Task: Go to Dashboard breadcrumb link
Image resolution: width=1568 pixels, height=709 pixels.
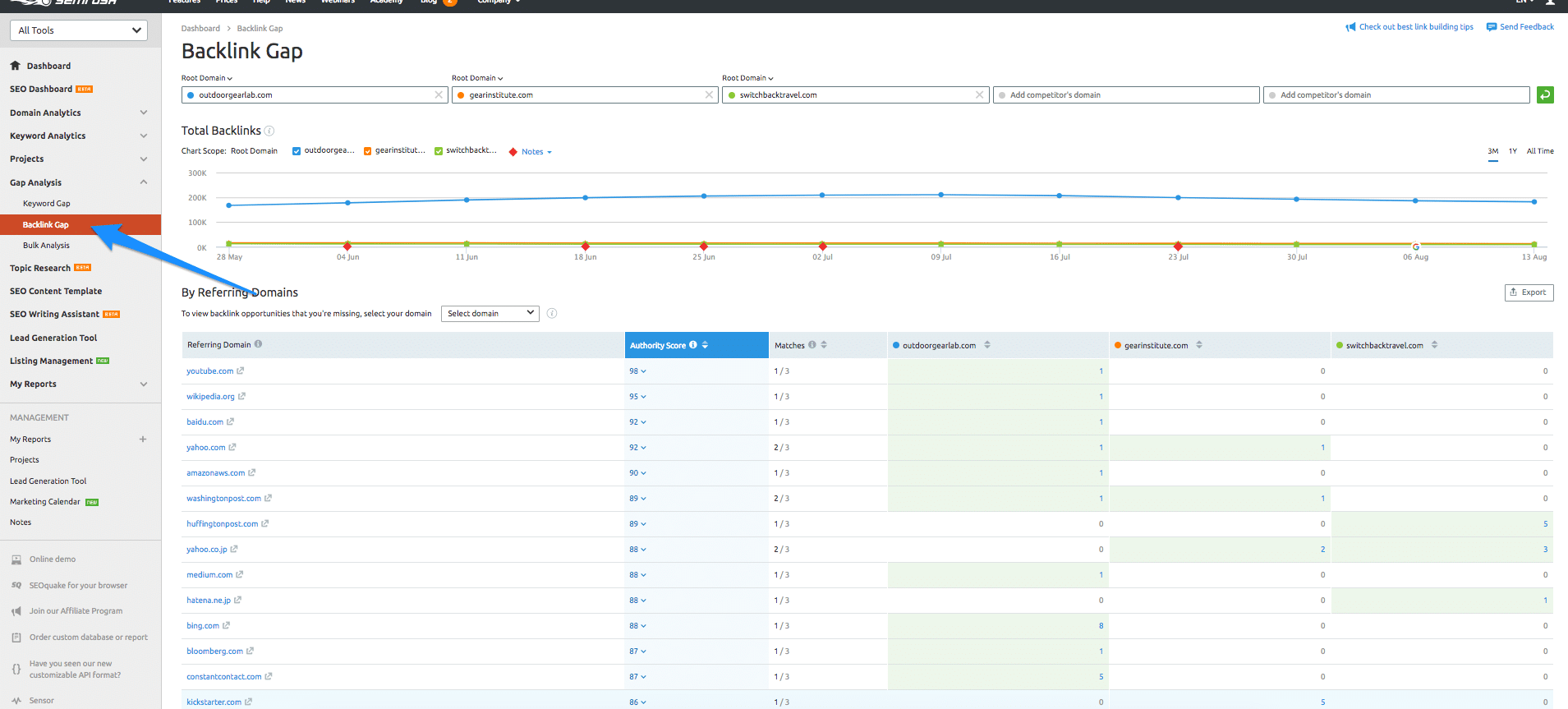Action: point(200,29)
